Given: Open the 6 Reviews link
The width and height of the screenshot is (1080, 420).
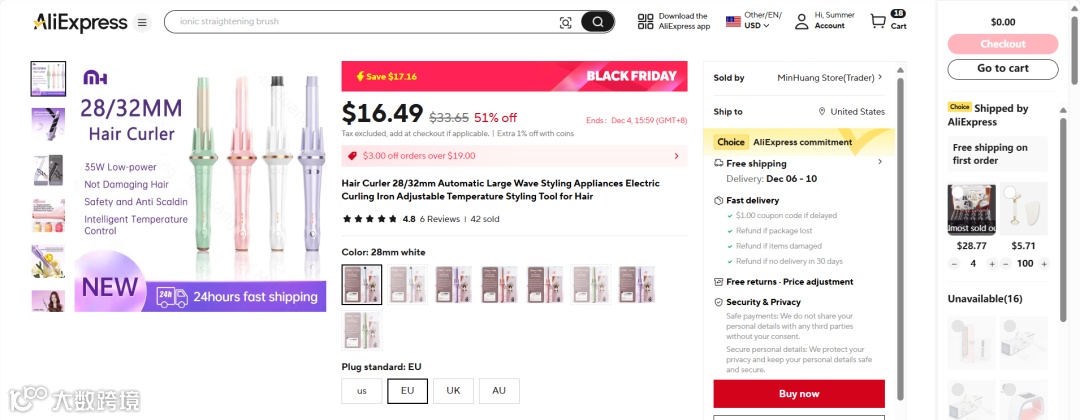Looking at the screenshot, I should (439, 219).
